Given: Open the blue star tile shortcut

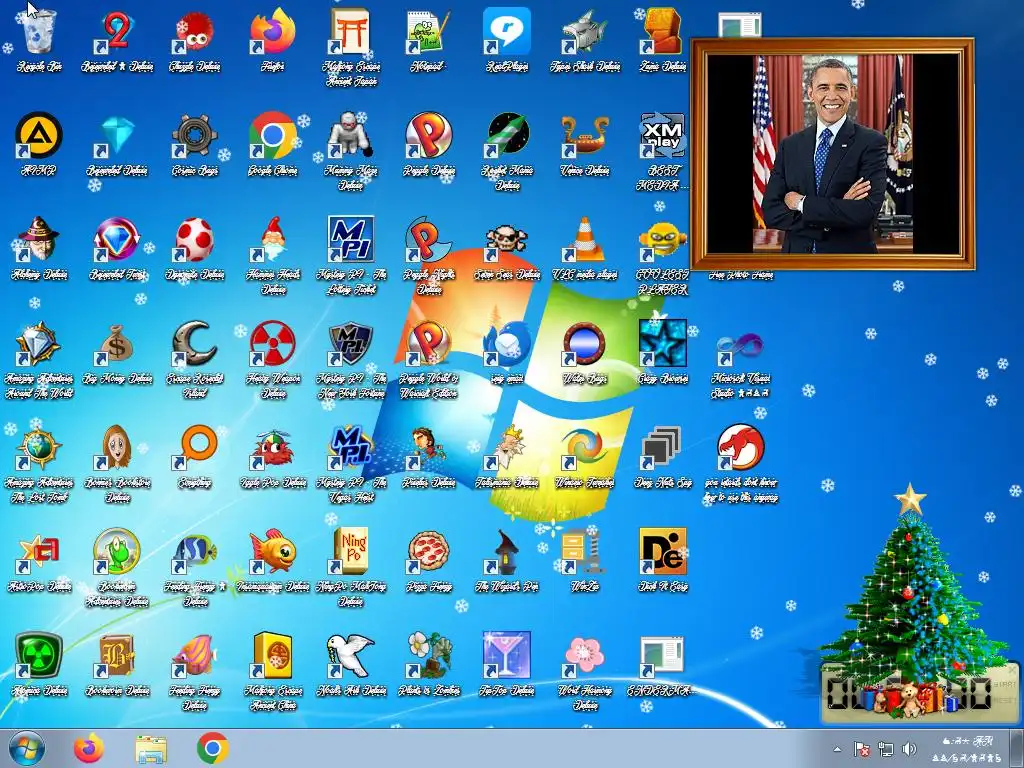Looking at the screenshot, I should (662, 344).
